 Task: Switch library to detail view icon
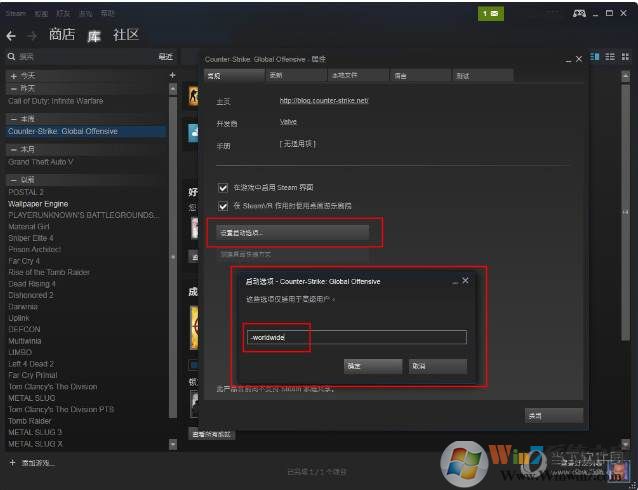[x=594, y=57]
